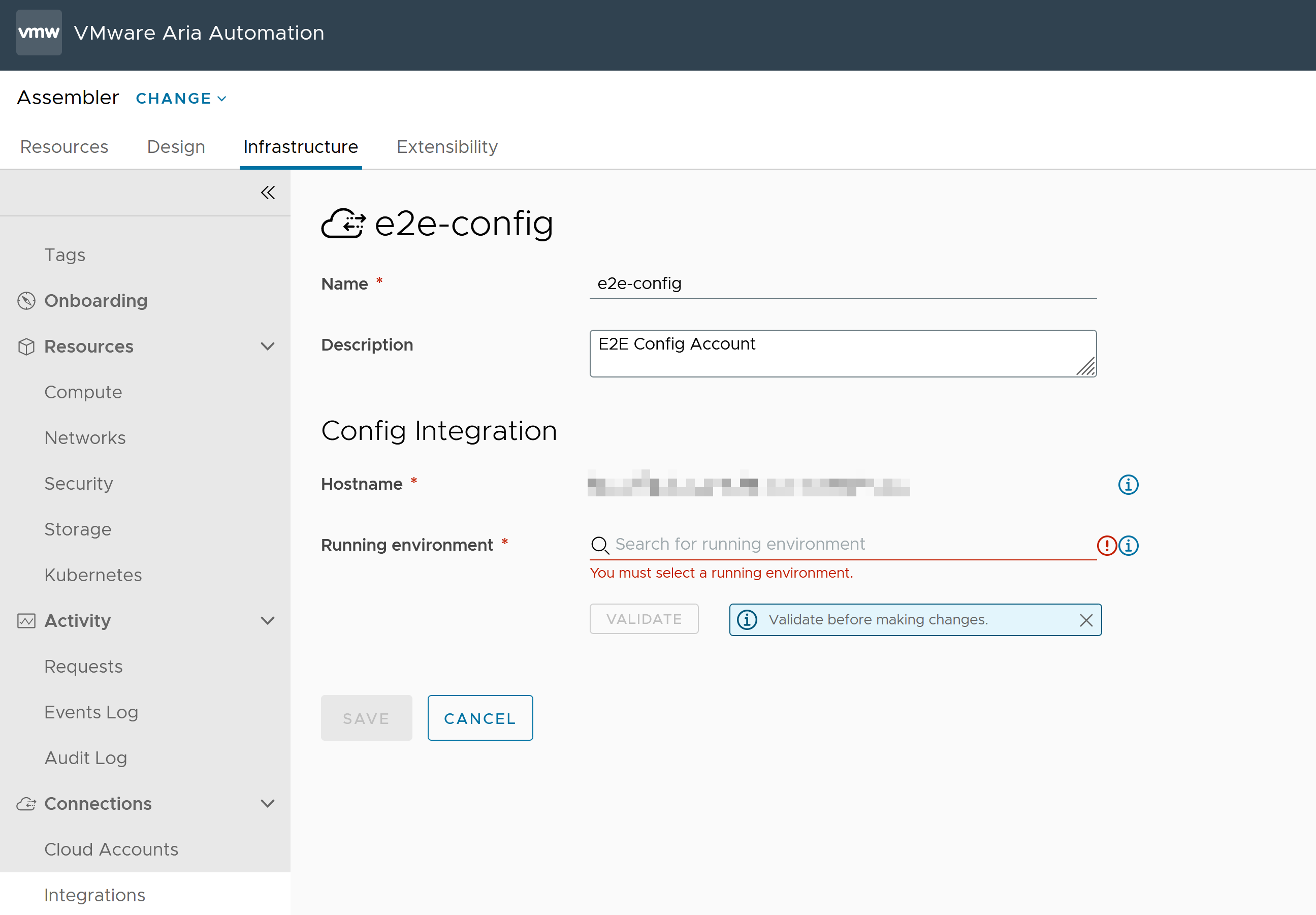This screenshot has height=915, width=1316.
Task: Click the search icon in Running environment field
Action: click(x=600, y=545)
